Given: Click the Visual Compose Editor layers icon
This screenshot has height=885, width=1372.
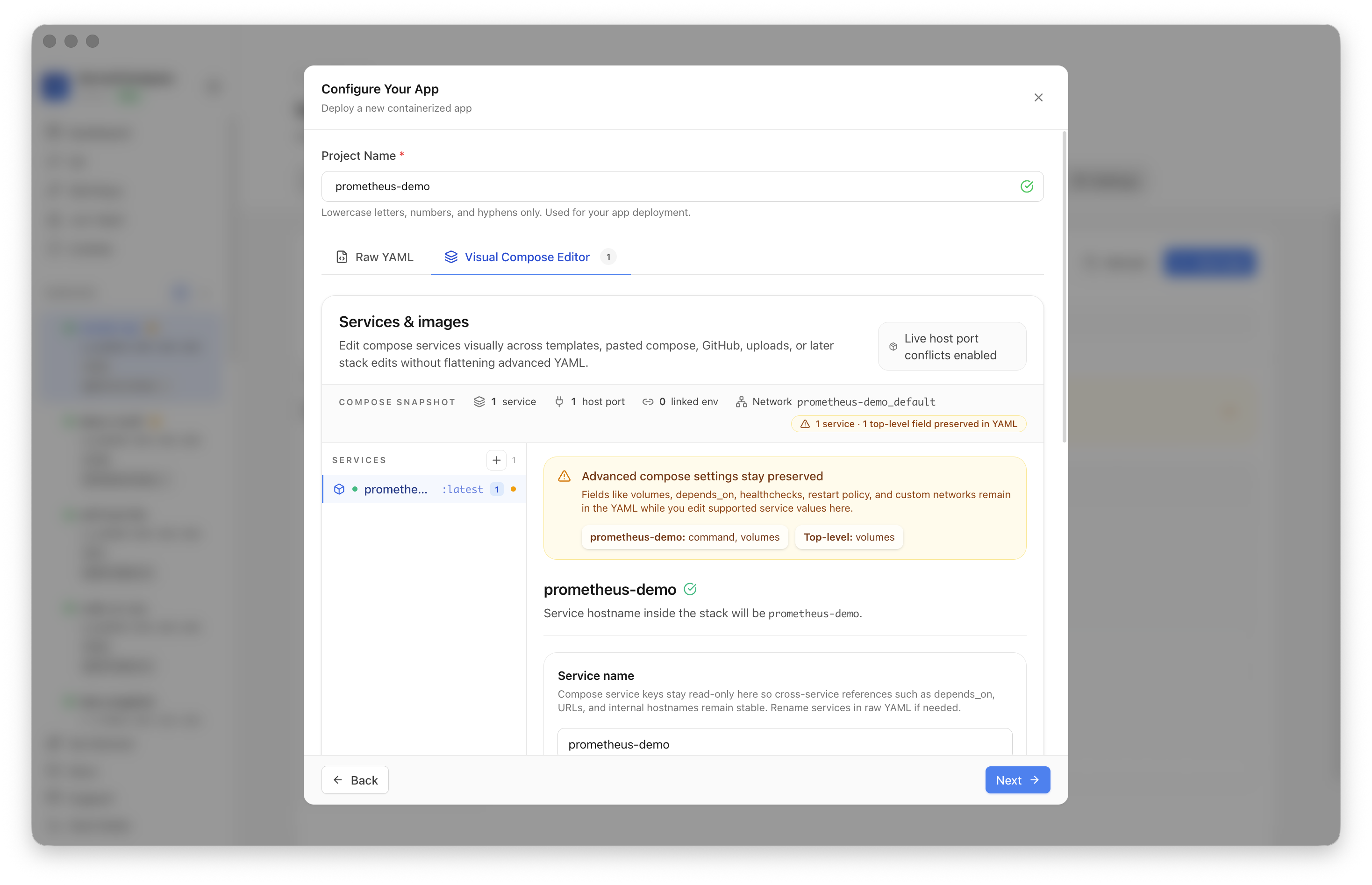Looking at the screenshot, I should [x=451, y=257].
